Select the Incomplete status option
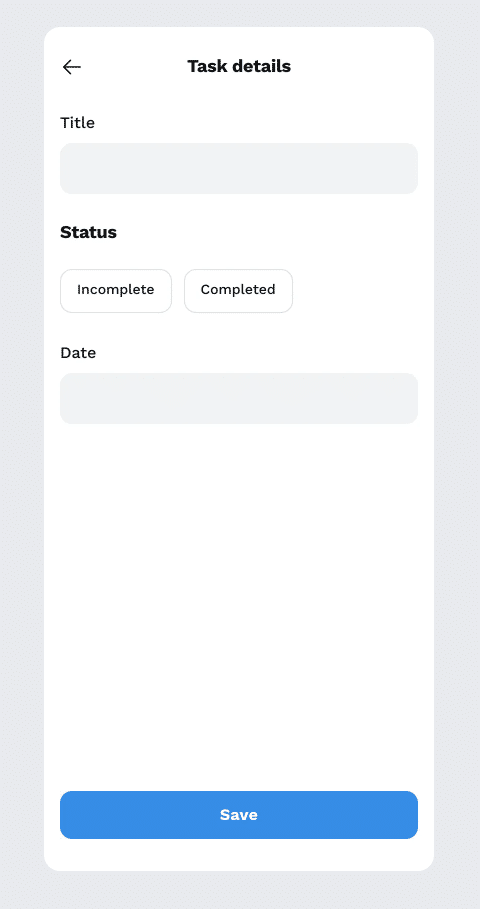The height and width of the screenshot is (909, 480). 116,291
